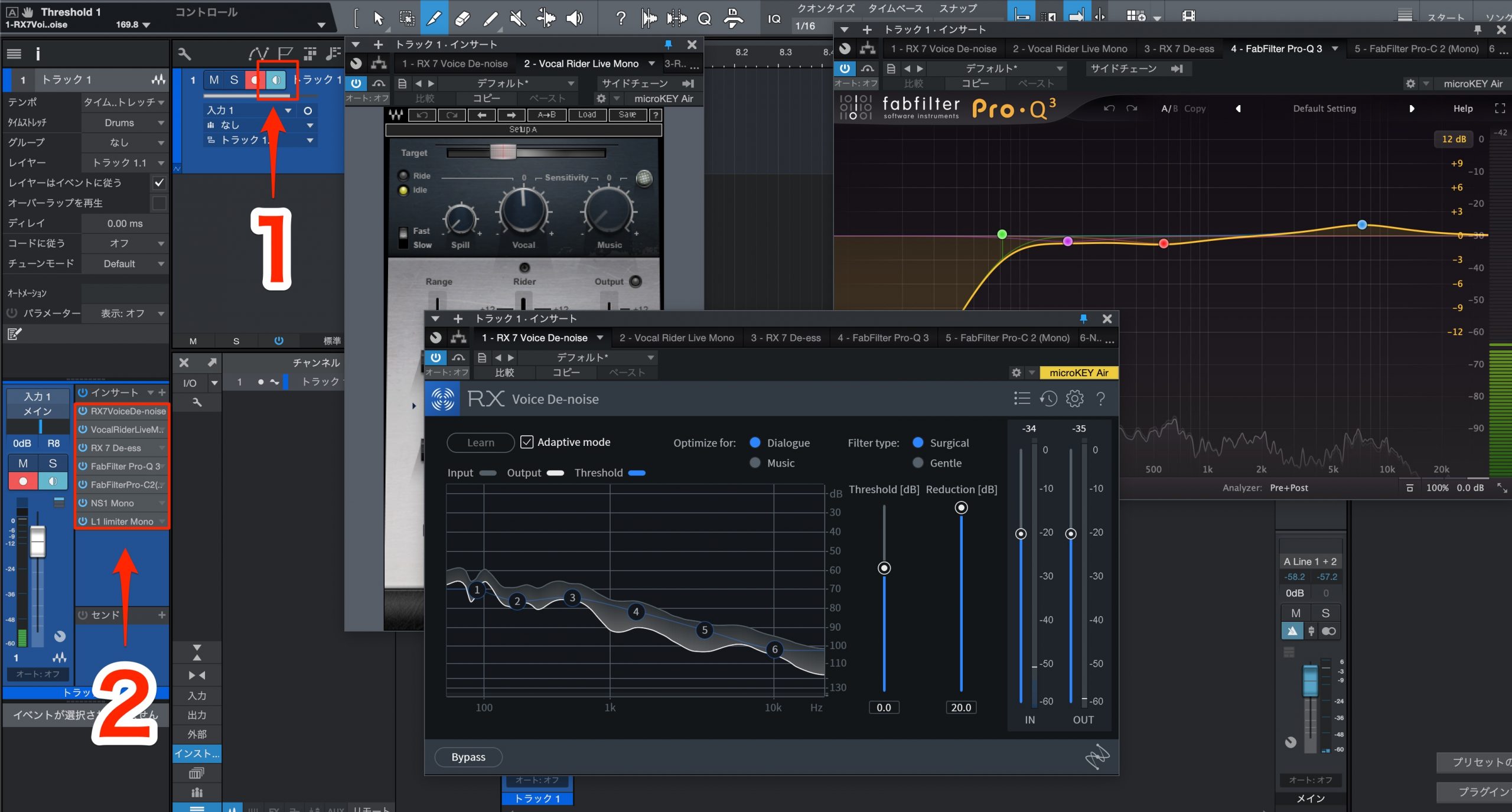The width and height of the screenshot is (1512, 812).
Task: Open 入力 1 input dropdown on track
Action: point(249,110)
